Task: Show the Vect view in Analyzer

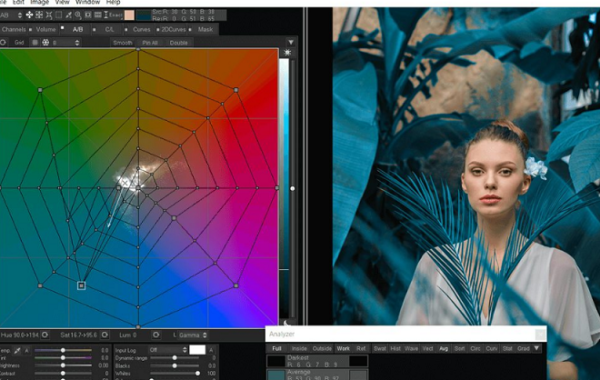Action: click(x=427, y=349)
